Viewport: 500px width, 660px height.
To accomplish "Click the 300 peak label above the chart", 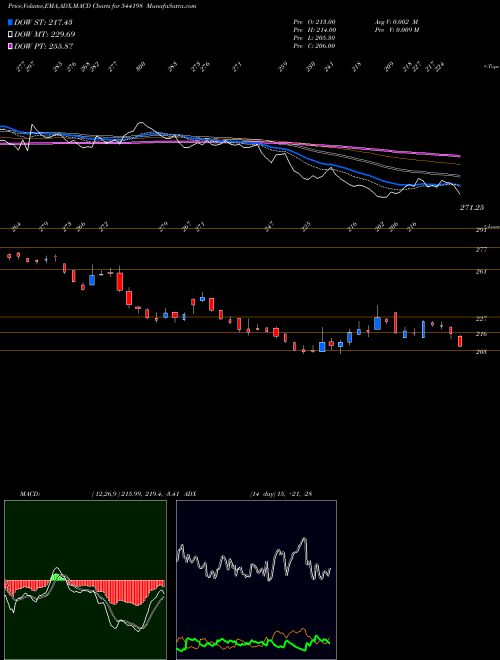I will point(141,65).
